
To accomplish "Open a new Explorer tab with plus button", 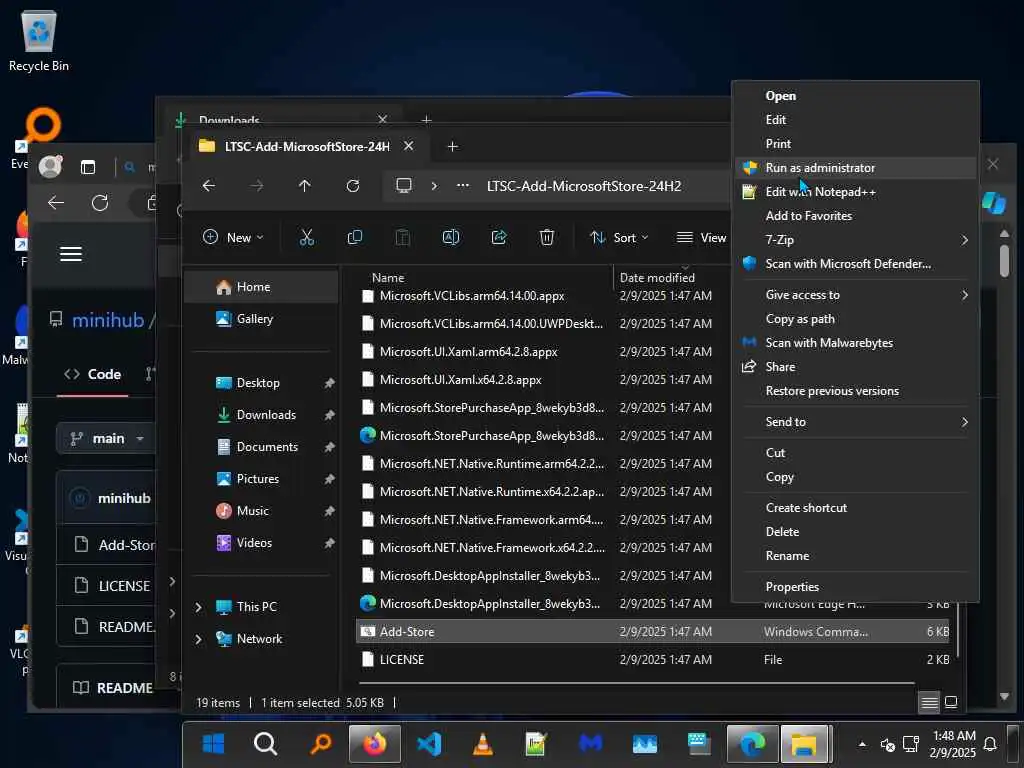I will tap(453, 146).
